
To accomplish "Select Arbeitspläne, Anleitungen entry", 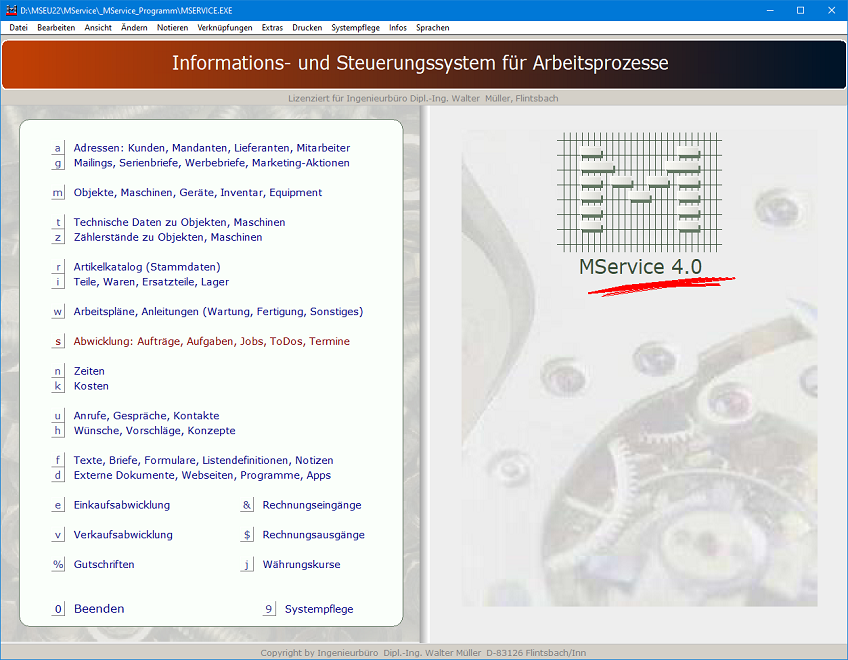I will [218, 312].
